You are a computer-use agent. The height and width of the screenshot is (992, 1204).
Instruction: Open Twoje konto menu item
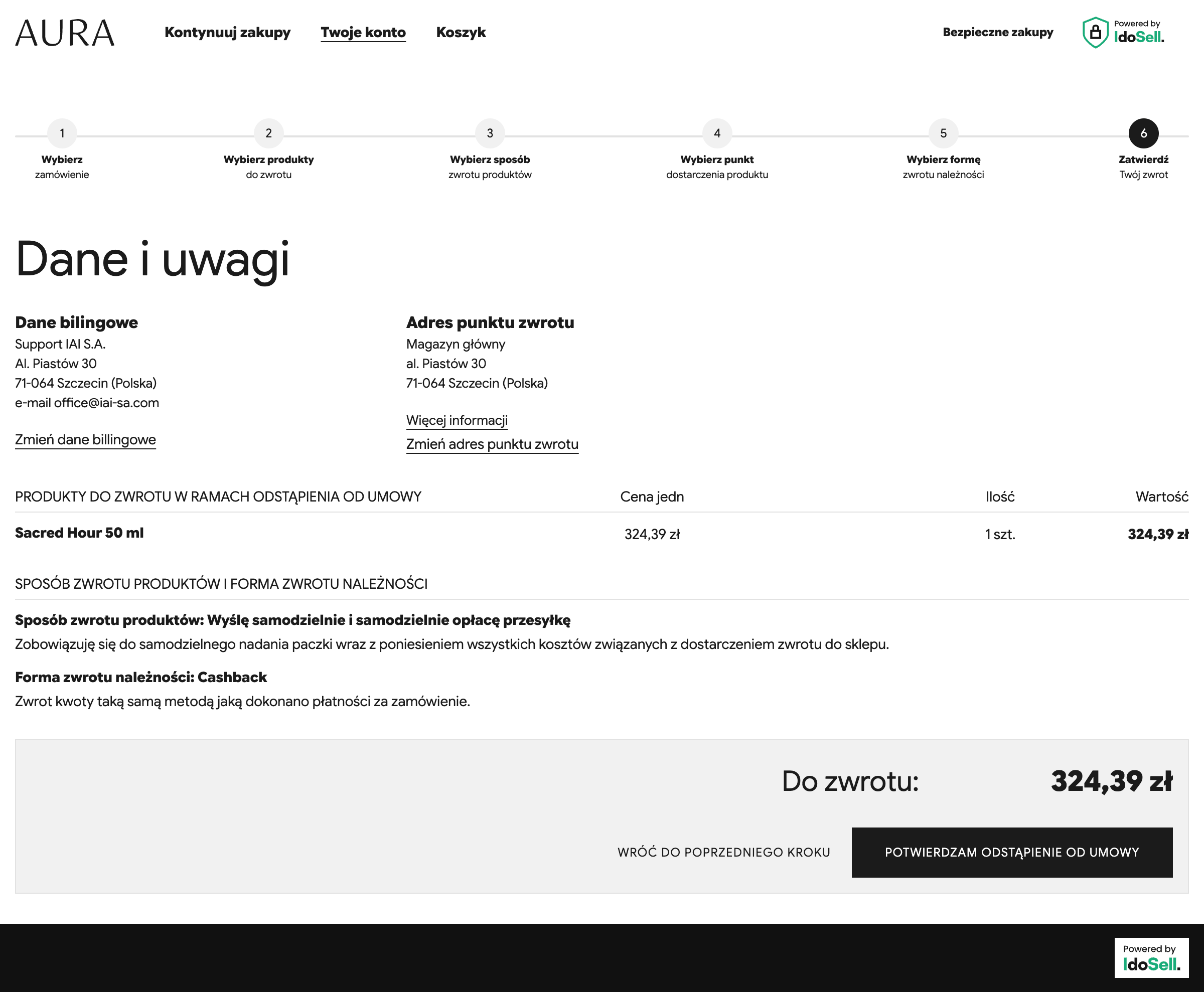pos(363,33)
